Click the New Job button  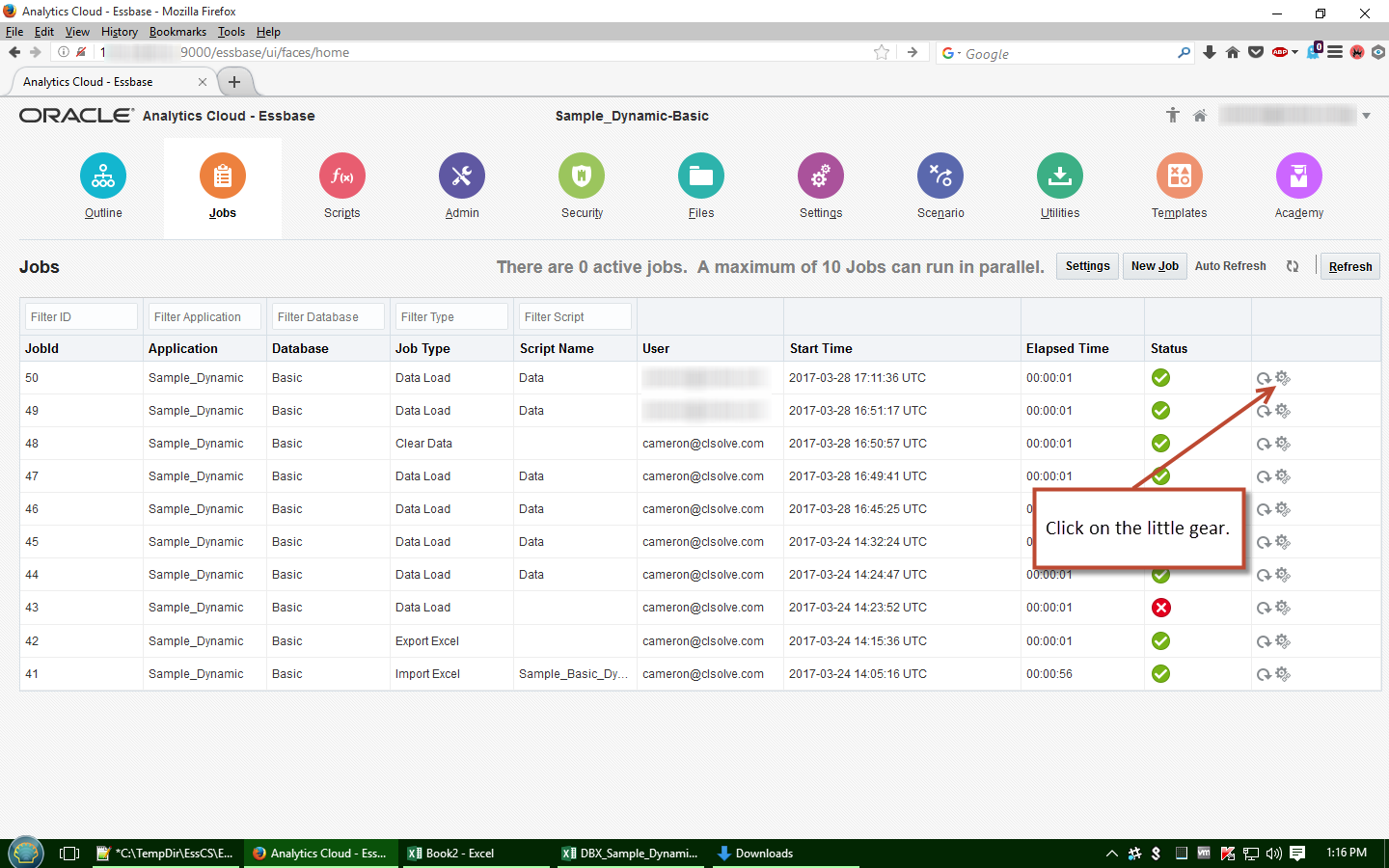1155,266
